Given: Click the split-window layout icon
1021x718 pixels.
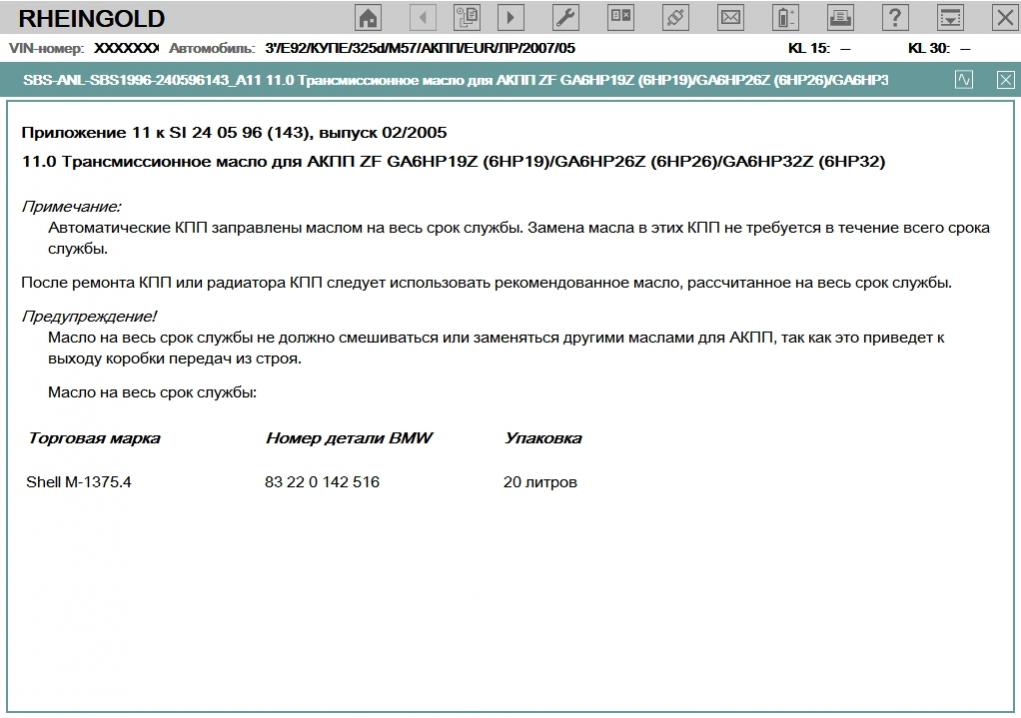Looking at the screenshot, I should pos(621,17).
